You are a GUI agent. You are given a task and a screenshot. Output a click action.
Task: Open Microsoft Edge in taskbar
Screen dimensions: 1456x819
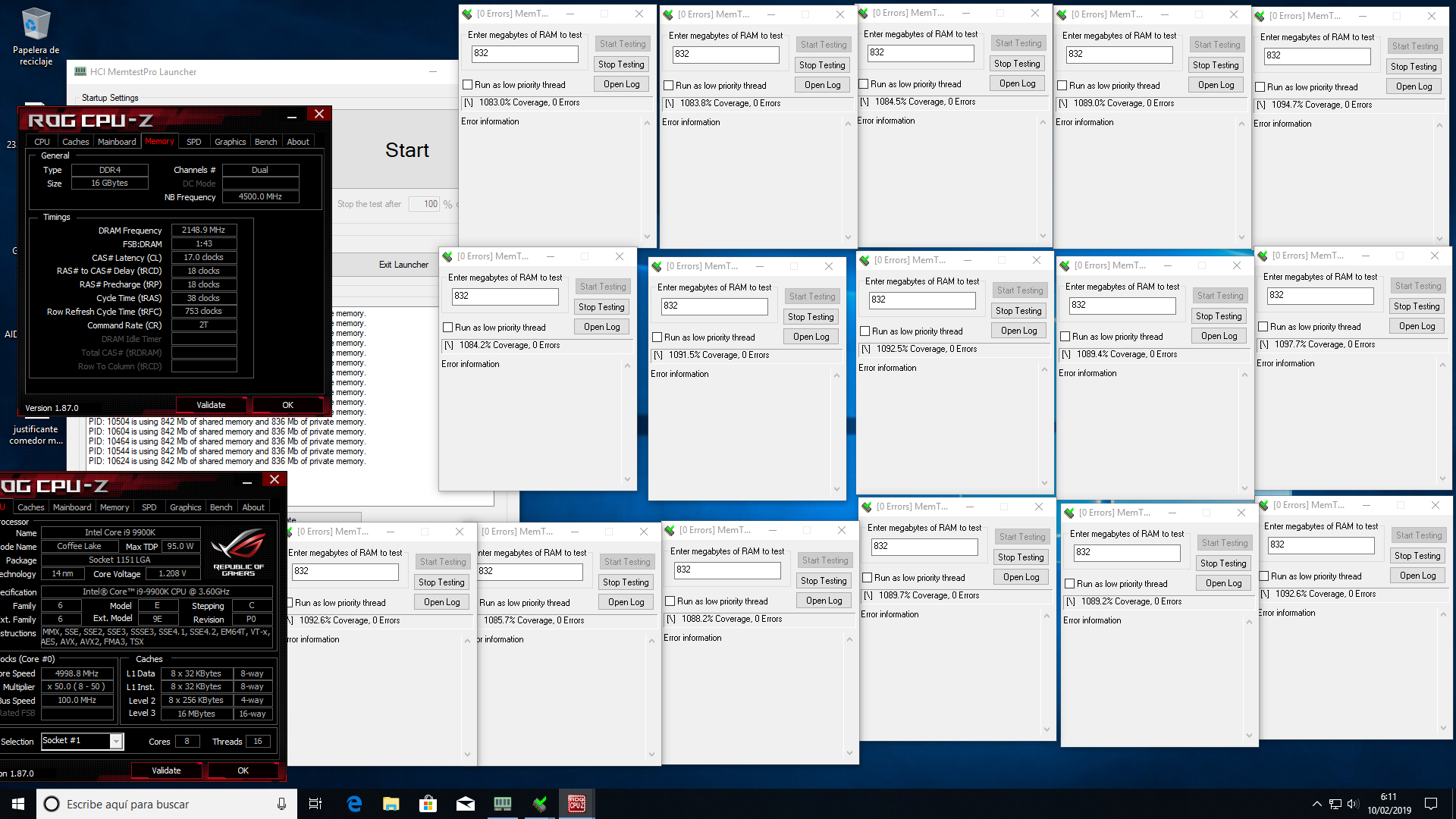click(354, 804)
